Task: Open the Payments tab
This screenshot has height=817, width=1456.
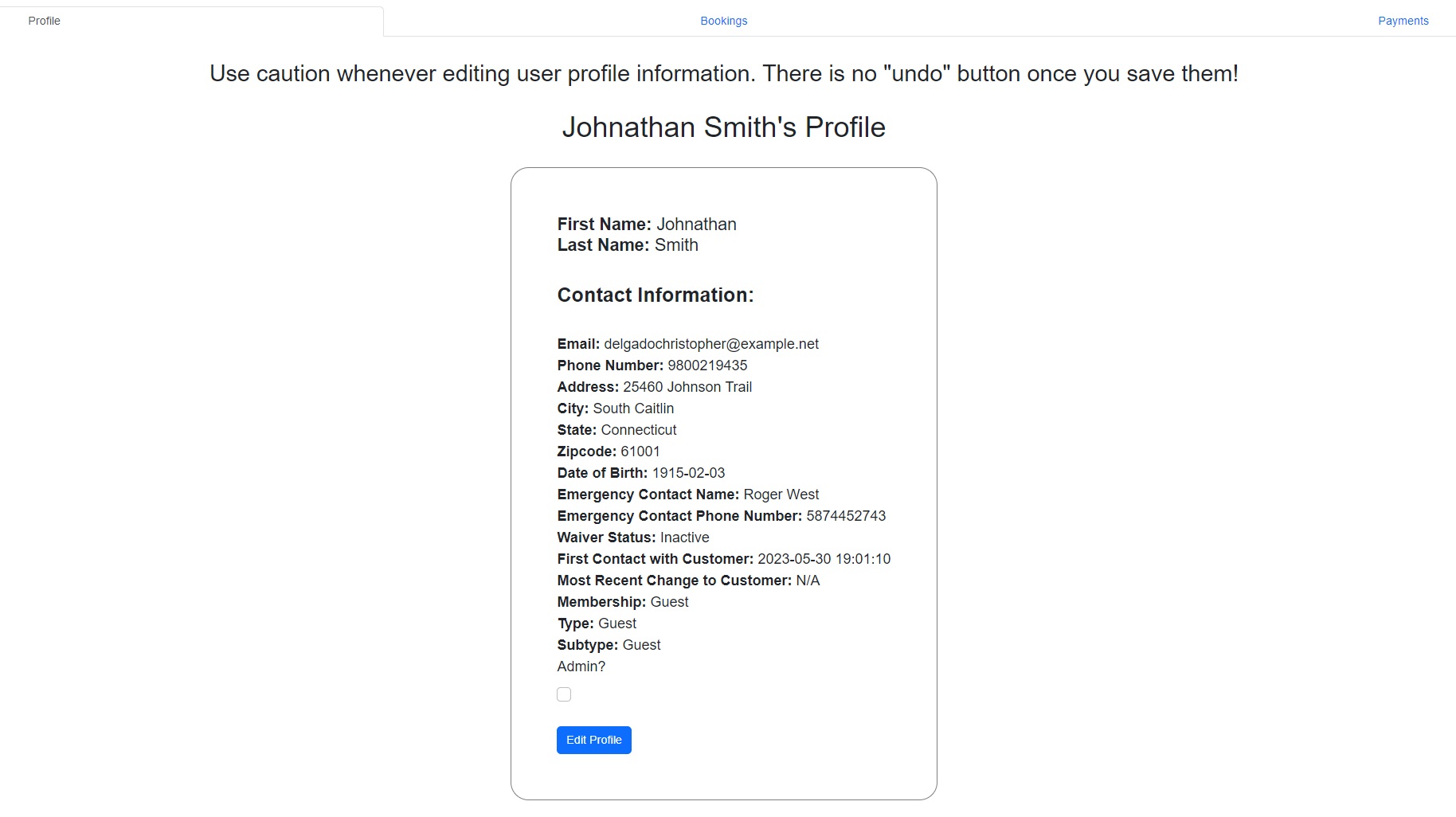Action: pos(1403,21)
